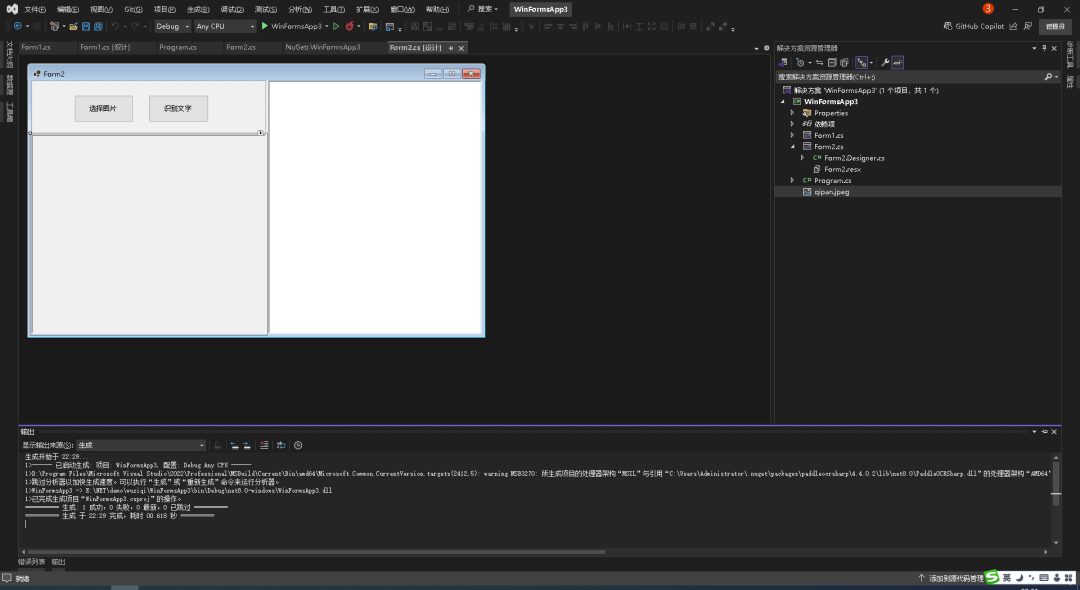This screenshot has height=590, width=1080.
Task: Start debugging with the green WinFormsApp3 play button
Action: click(x=265, y=26)
